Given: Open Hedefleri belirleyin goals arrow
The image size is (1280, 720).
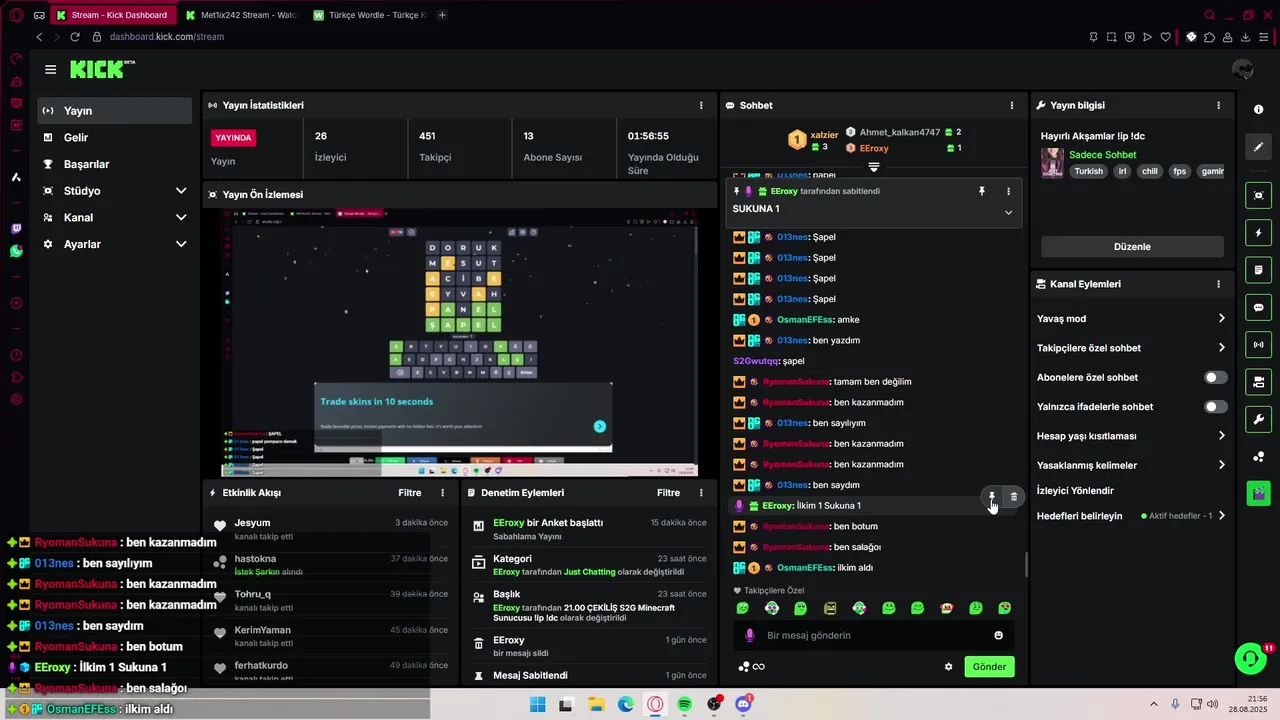Looking at the screenshot, I should click(x=1221, y=516).
